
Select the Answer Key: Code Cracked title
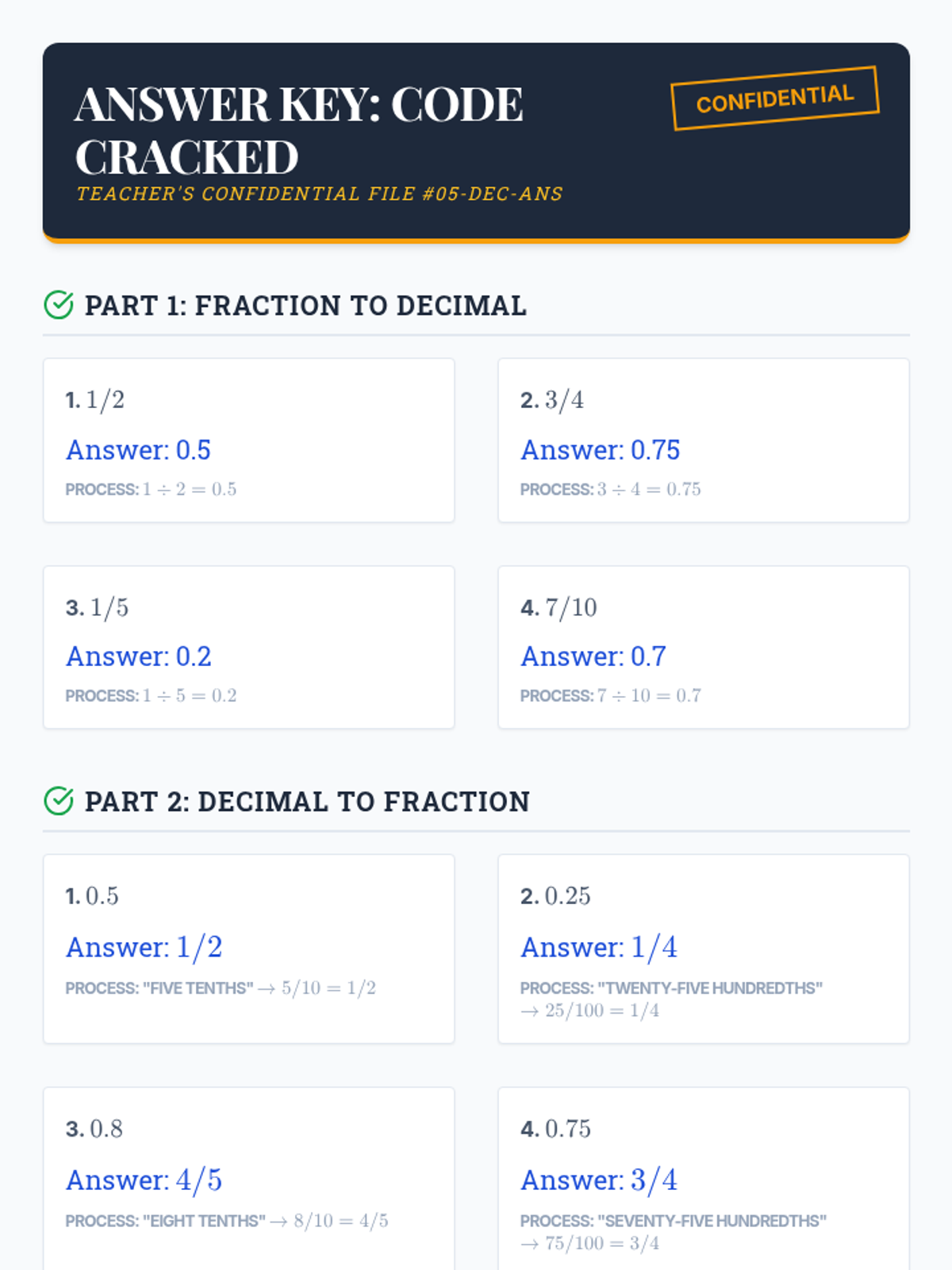tap(299, 130)
